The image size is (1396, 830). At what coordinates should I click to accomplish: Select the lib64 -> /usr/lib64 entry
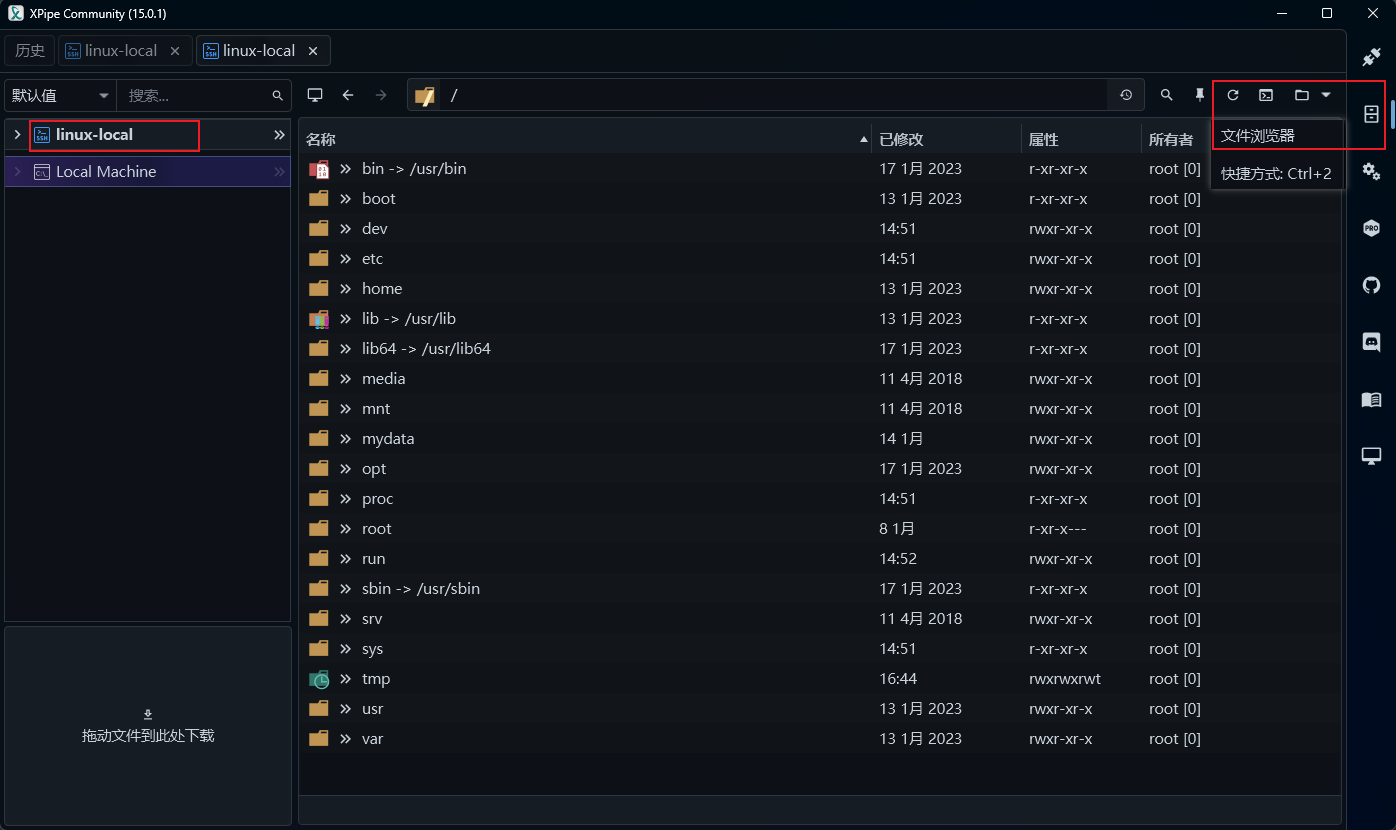[x=819, y=349]
